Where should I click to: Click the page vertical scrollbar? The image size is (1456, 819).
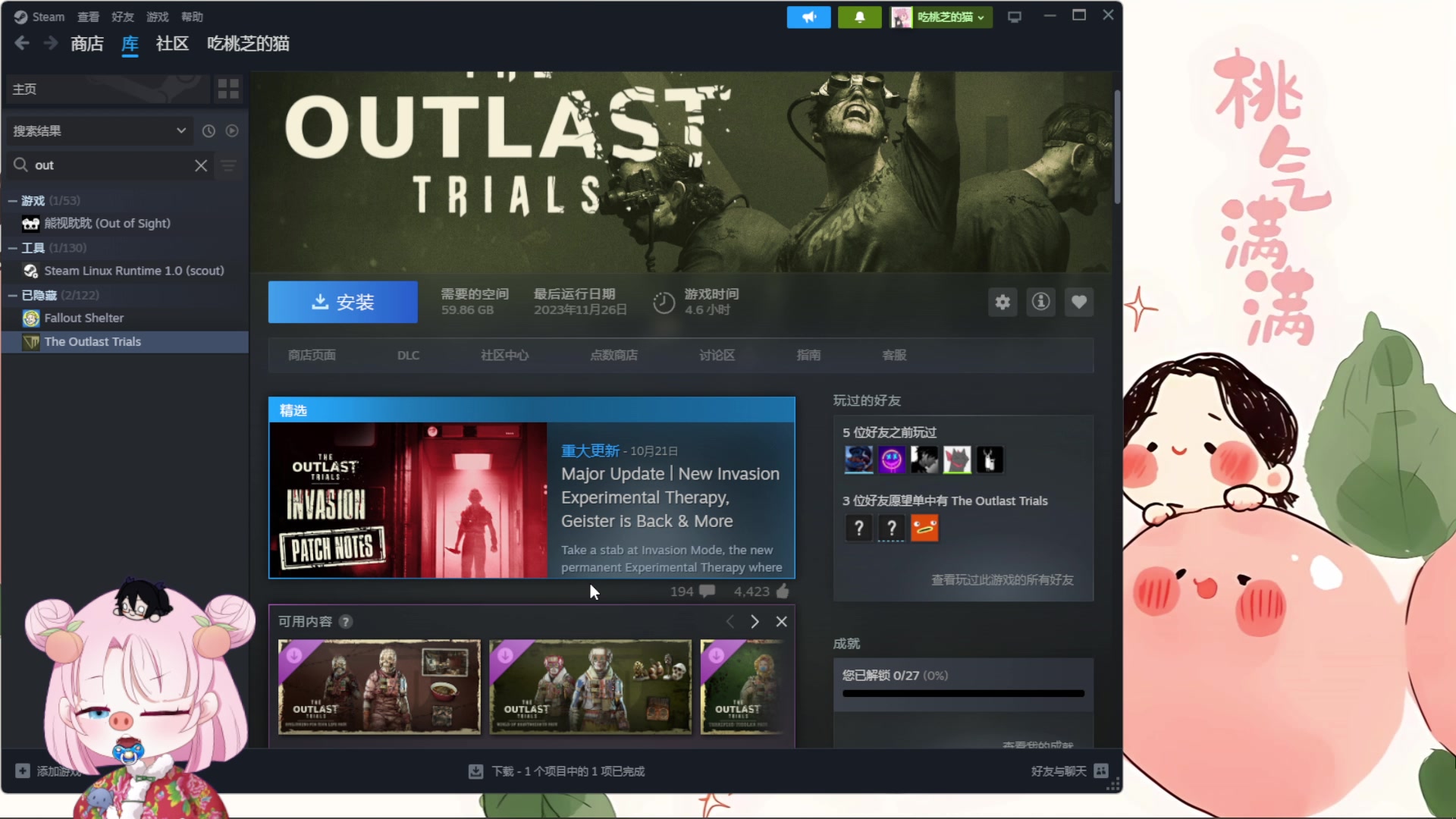1116,148
